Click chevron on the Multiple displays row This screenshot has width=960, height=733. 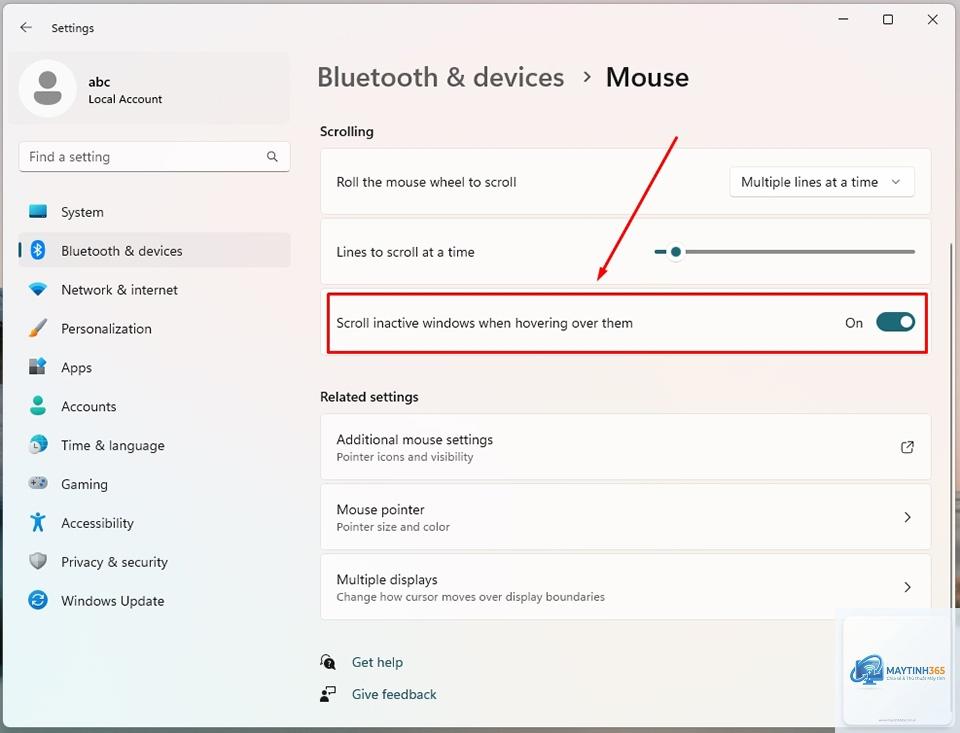click(907, 587)
